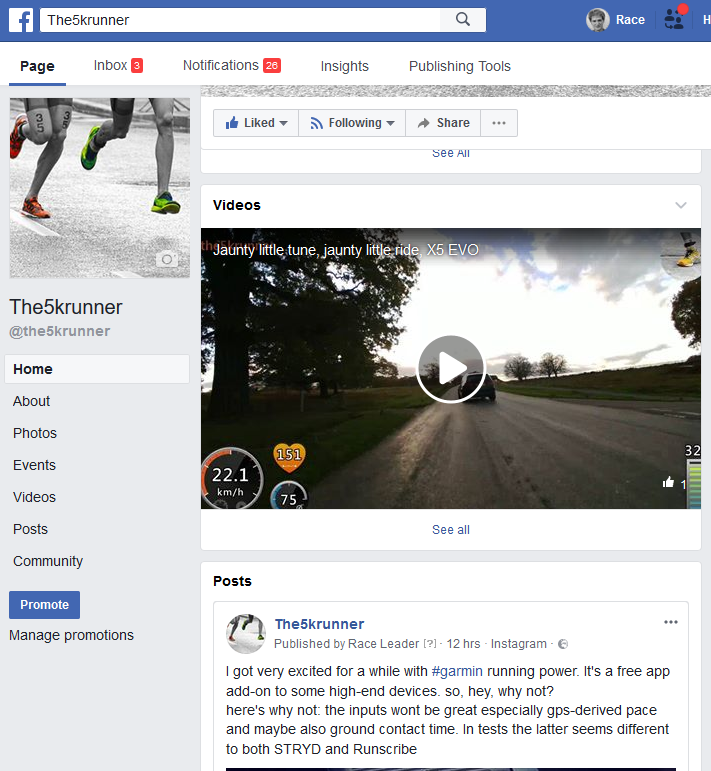Play the Jaunty little tune video
The width and height of the screenshot is (711, 771).
pyautogui.click(x=450, y=369)
